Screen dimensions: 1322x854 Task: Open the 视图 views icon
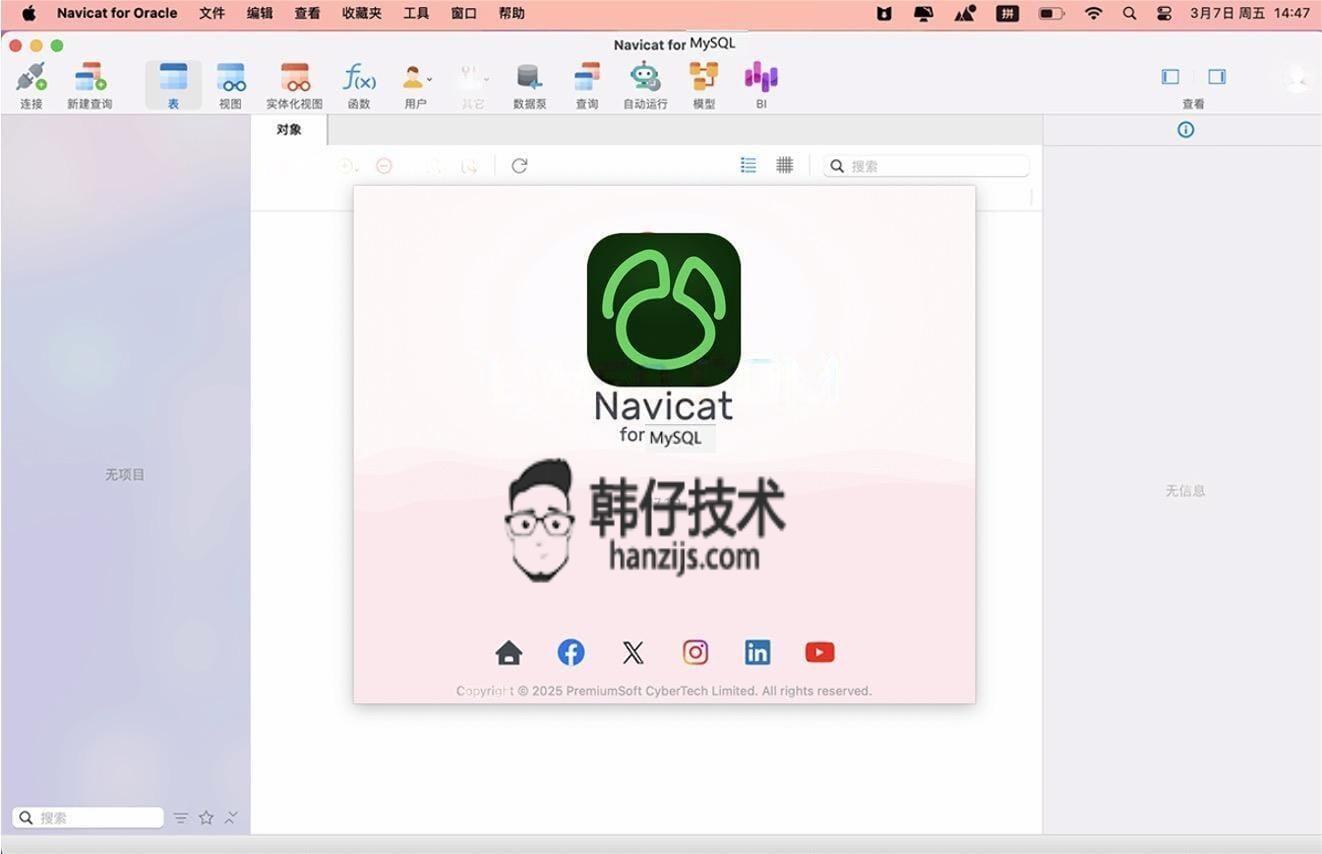coord(231,85)
